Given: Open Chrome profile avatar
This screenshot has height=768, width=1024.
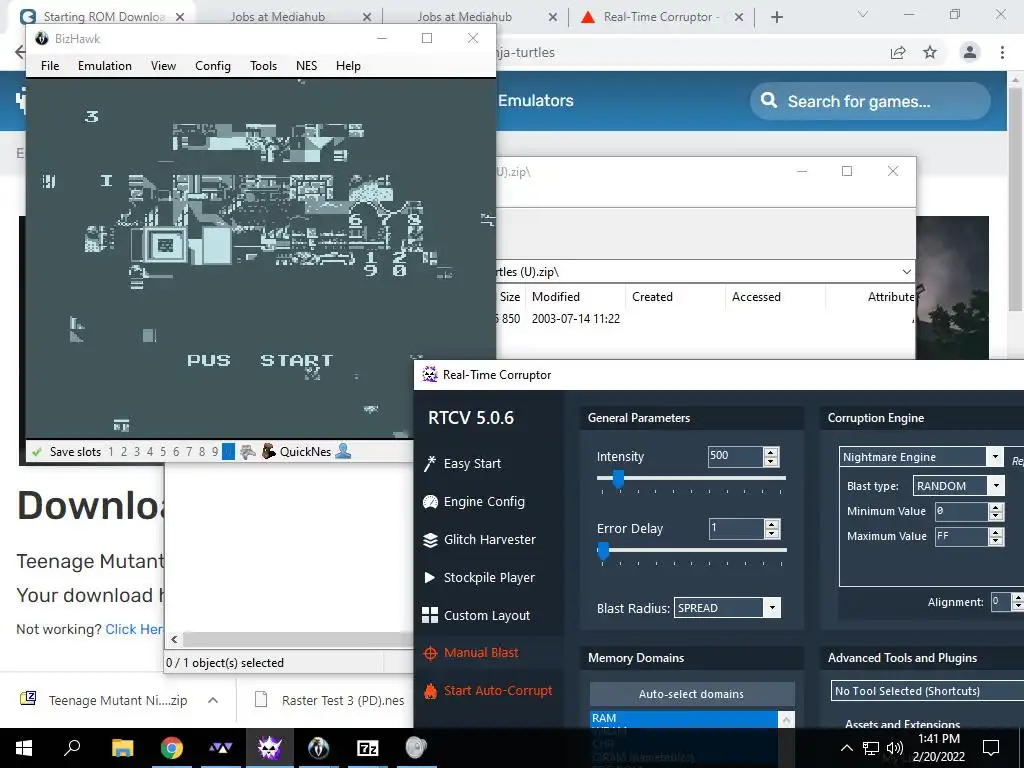Looking at the screenshot, I should pos(970,52).
